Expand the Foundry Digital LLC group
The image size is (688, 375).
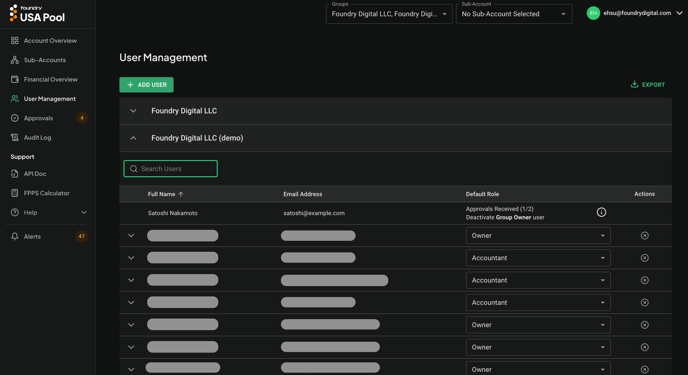[x=133, y=111]
